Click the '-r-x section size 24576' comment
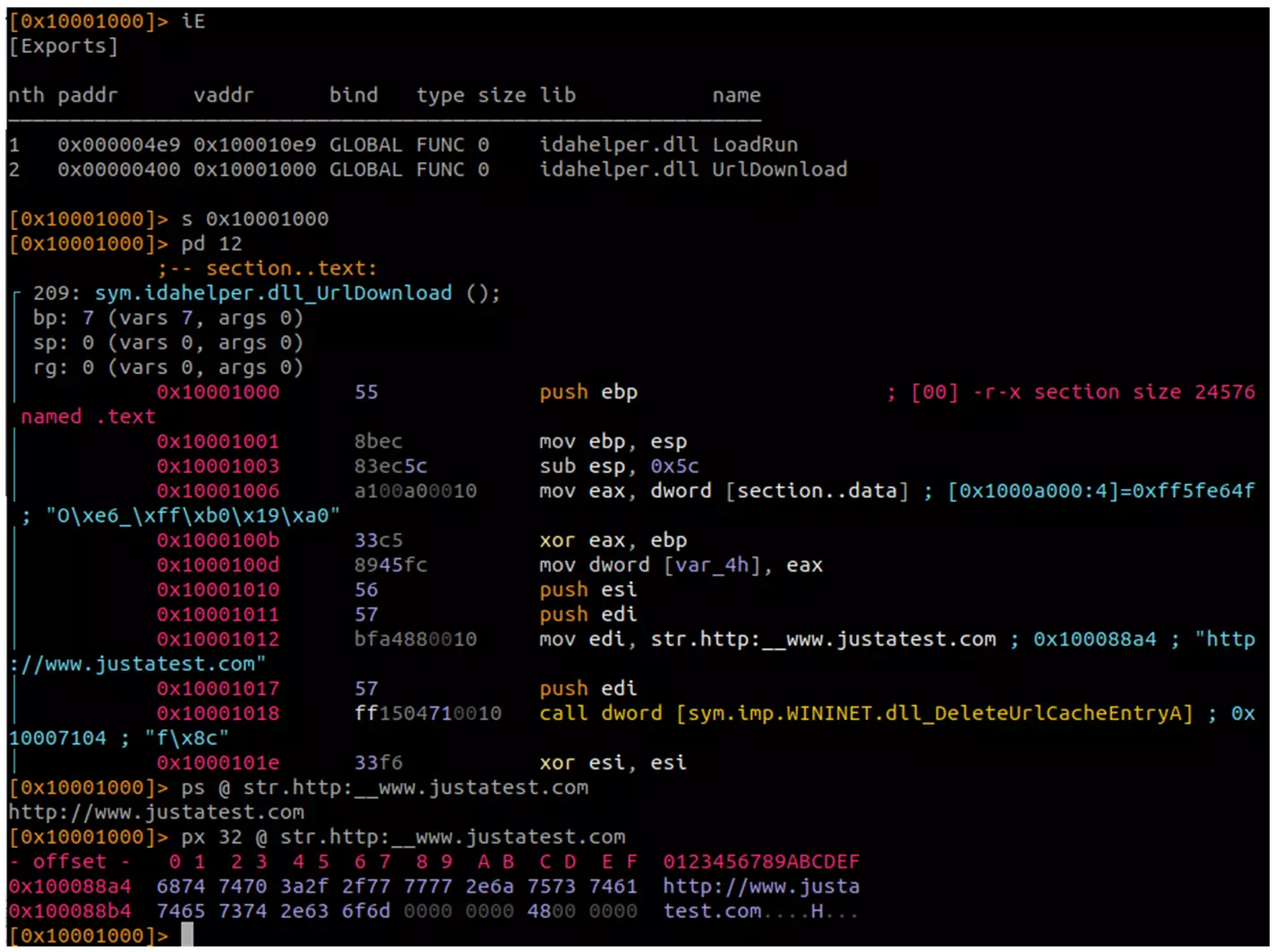The width and height of the screenshot is (1277, 952). click(x=1114, y=392)
